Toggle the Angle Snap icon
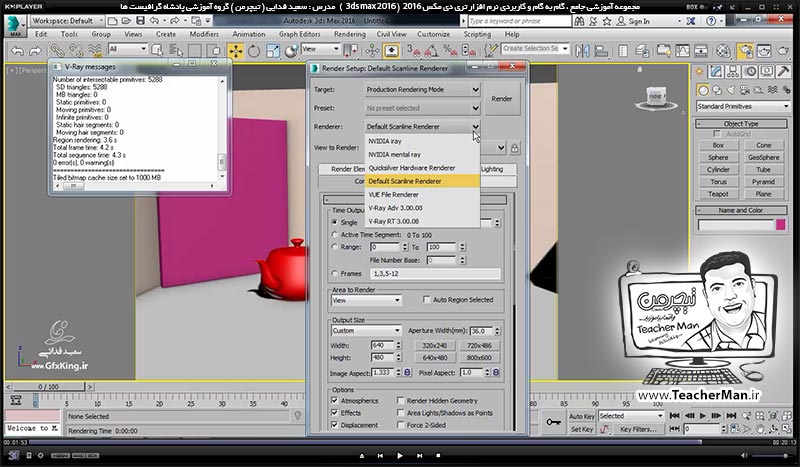The image size is (800, 467). tap(431, 51)
